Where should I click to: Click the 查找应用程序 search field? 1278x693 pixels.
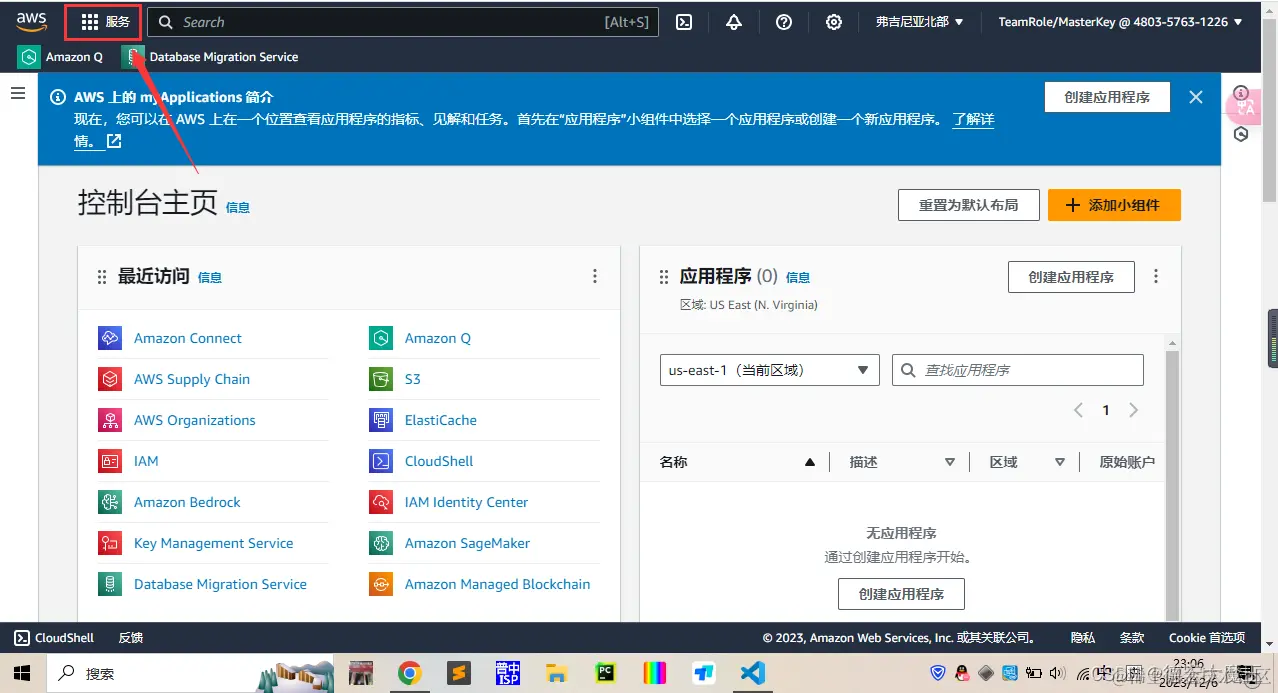(x=1017, y=370)
